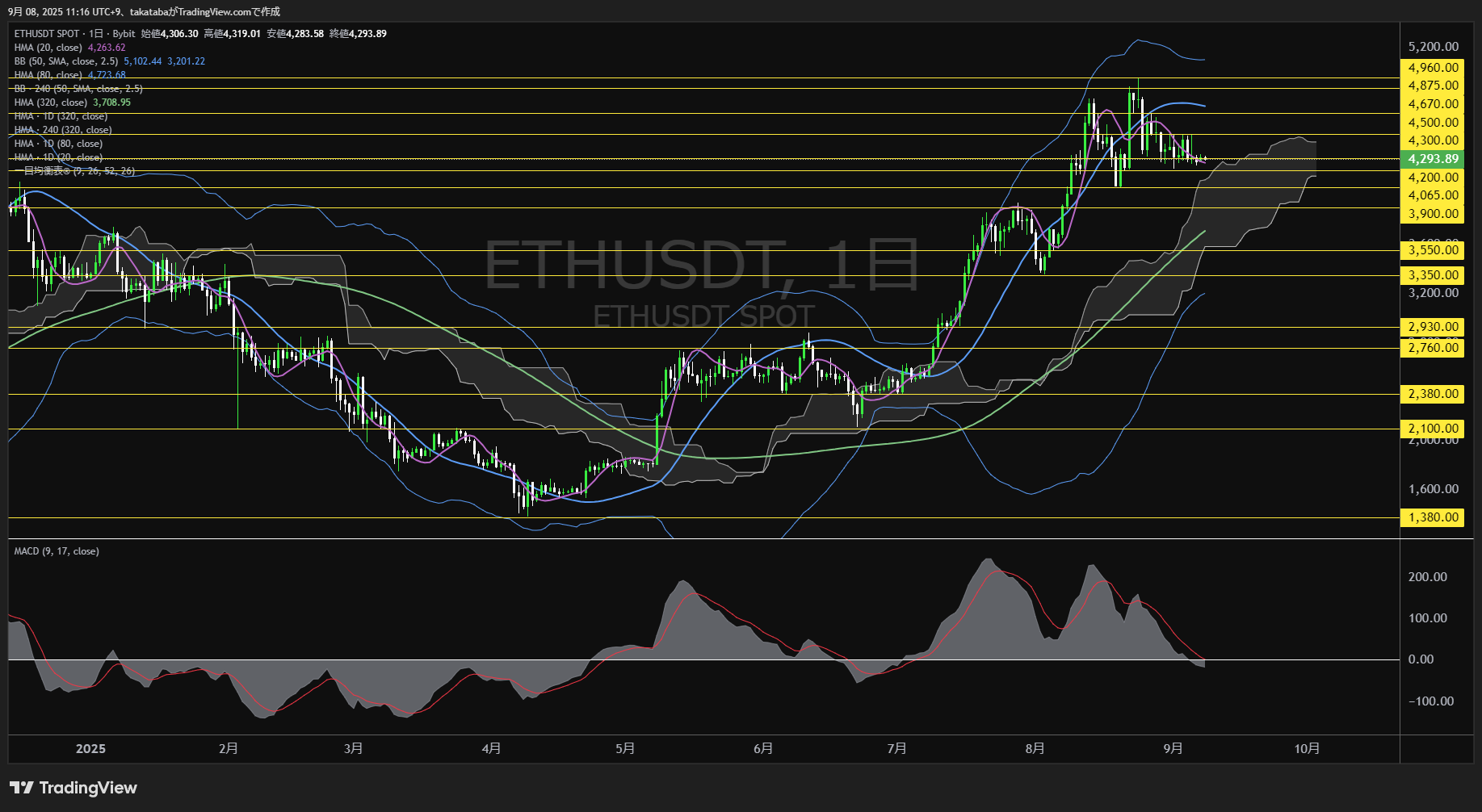The height and width of the screenshot is (812, 1482).
Task: Select the HMA · 1D (80, close) legend
Action: click(58, 144)
